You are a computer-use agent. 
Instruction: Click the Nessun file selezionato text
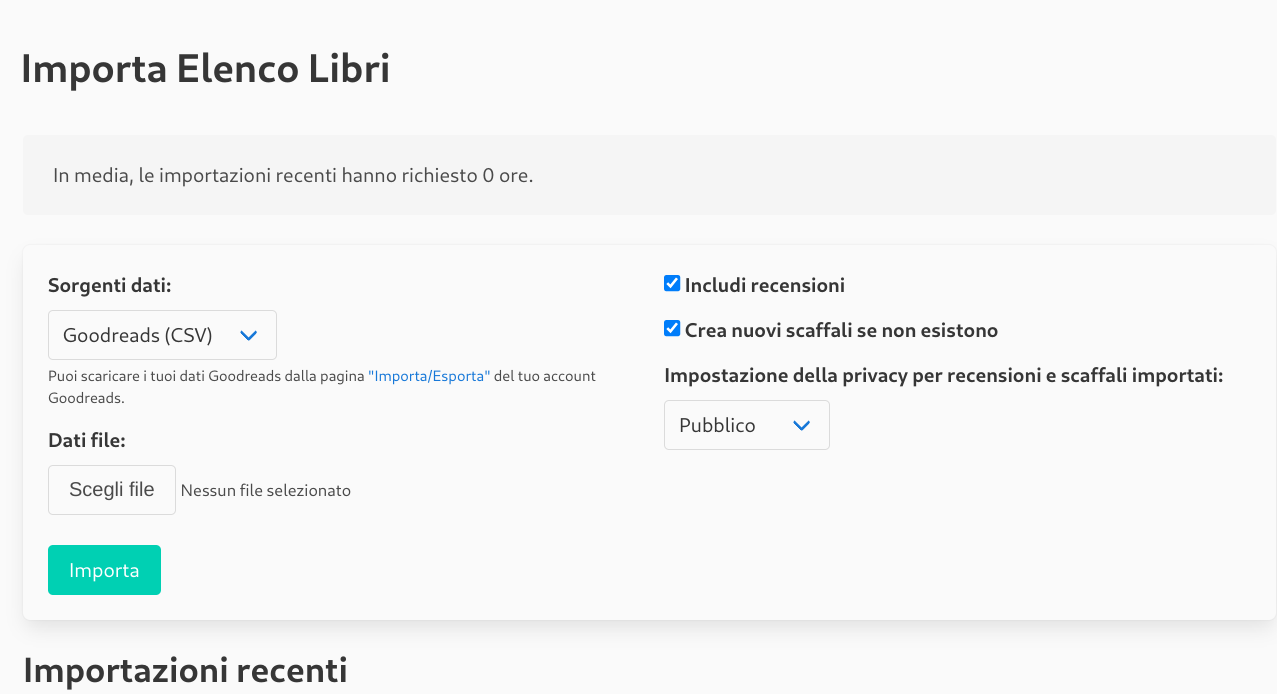tap(266, 490)
